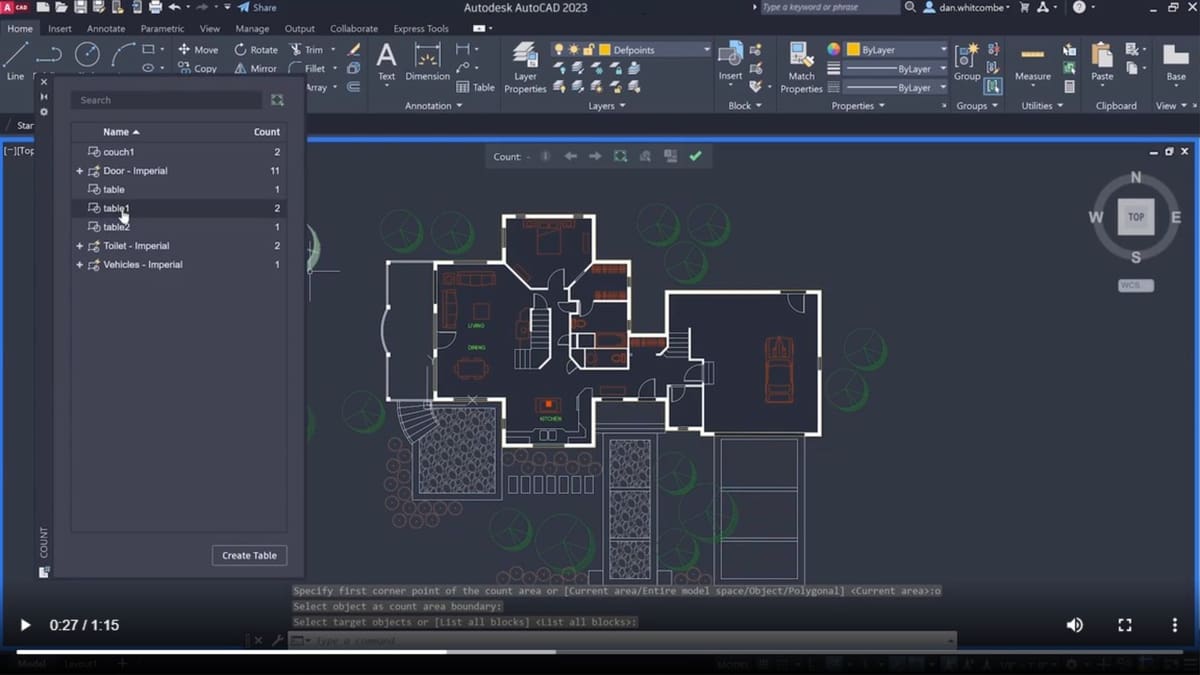The height and width of the screenshot is (675, 1200).
Task: Select the Line drawing tool
Action: 15,58
